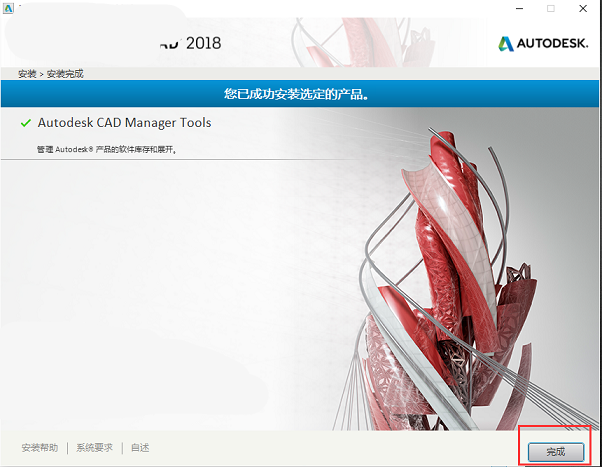Click the 2018 product title text
The image size is (602, 467).
click(203, 43)
